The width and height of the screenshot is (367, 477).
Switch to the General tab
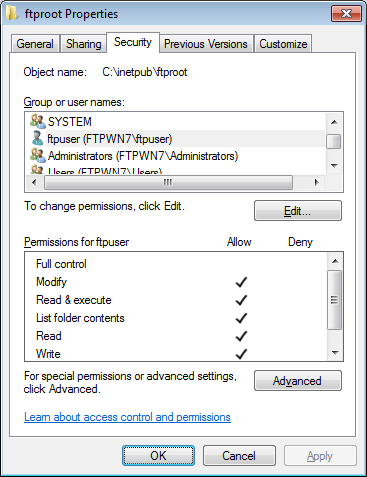click(x=35, y=44)
